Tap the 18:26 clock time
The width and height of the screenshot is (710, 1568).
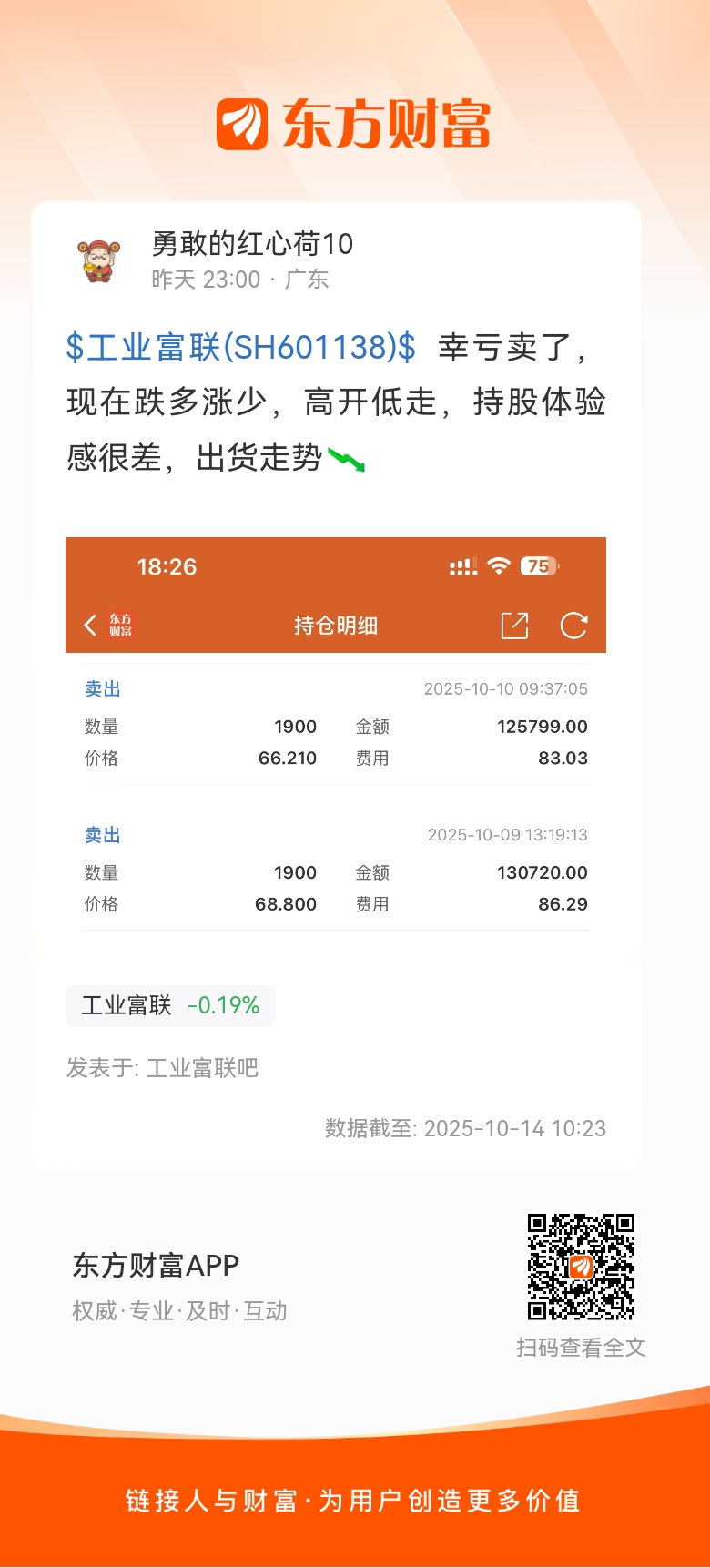tap(167, 566)
